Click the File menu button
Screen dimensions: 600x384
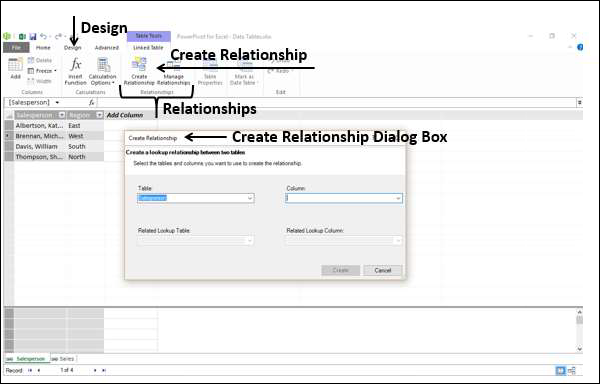[16, 47]
